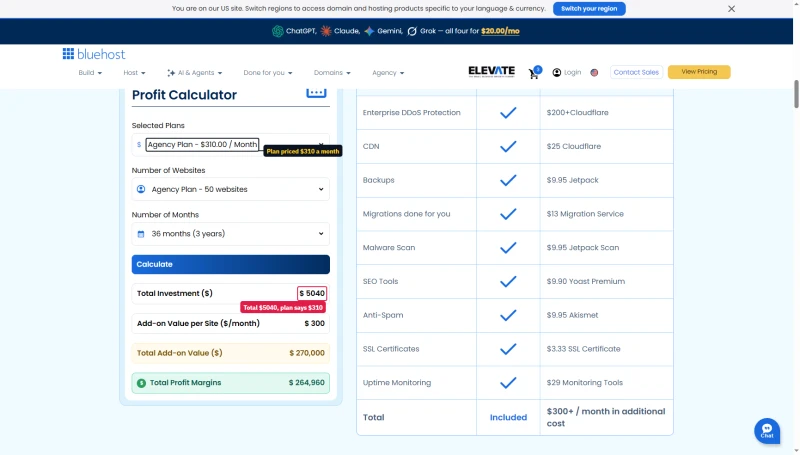This screenshot has width=800, height=455.
Task: Click the $ 264,960 profit margin value
Action: point(307,383)
